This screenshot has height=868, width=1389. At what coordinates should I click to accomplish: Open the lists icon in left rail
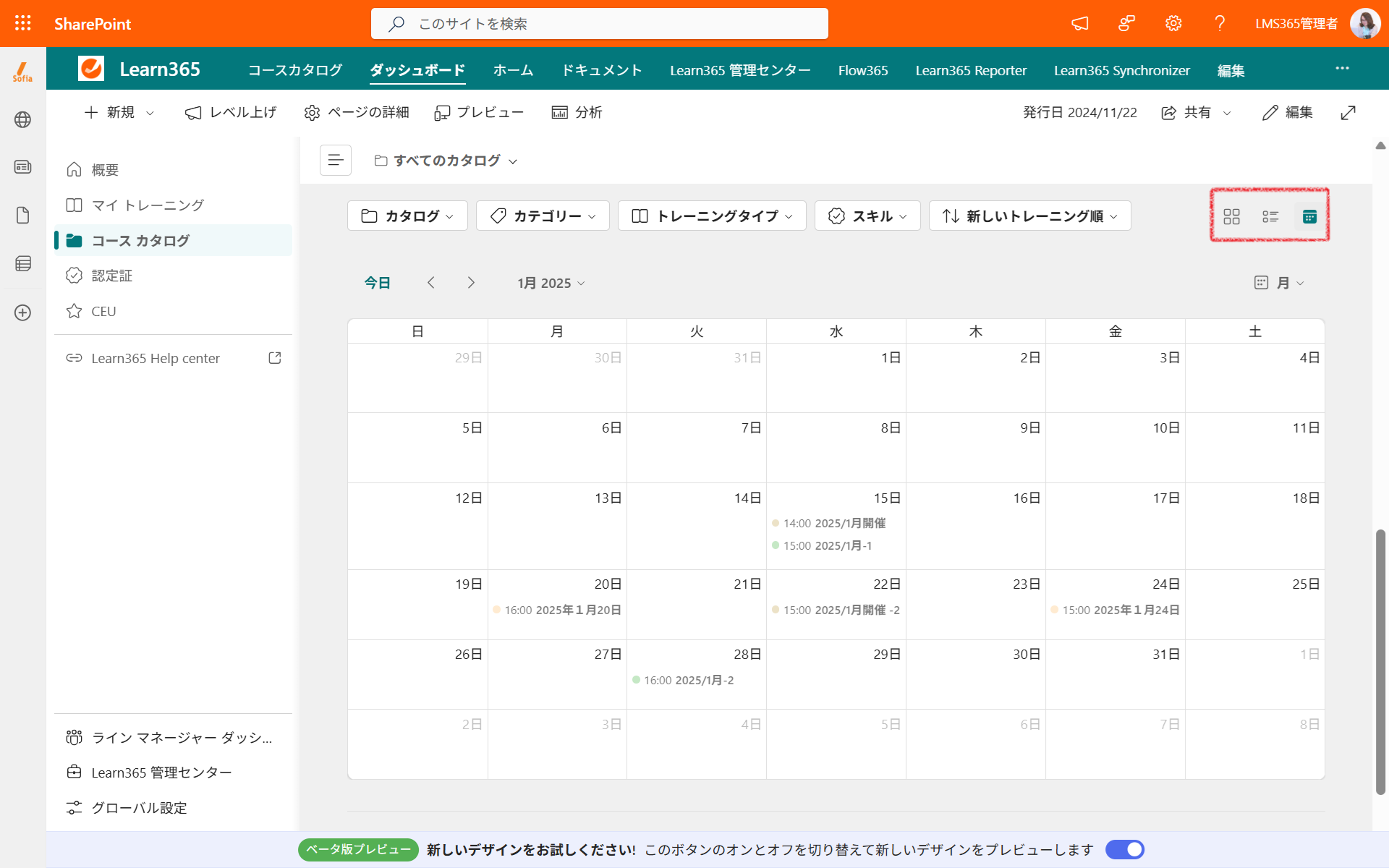22,263
